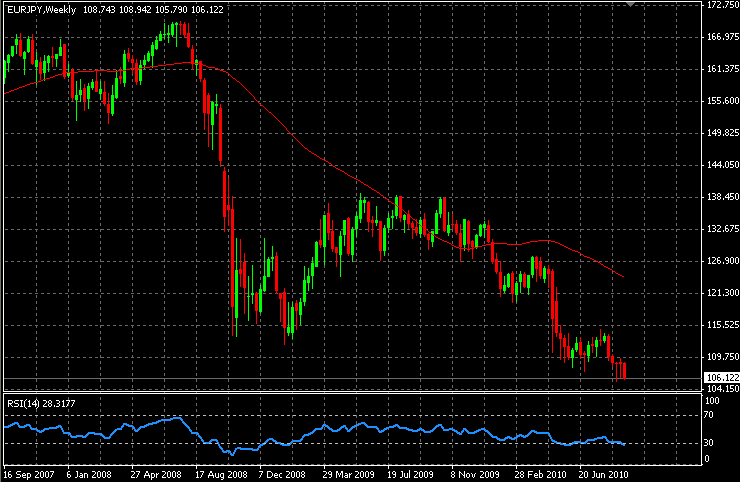This screenshot has width=740, height=482.
Task: Select the RSI(14) 28.3177 indicator label
Action: pos(41,403)
